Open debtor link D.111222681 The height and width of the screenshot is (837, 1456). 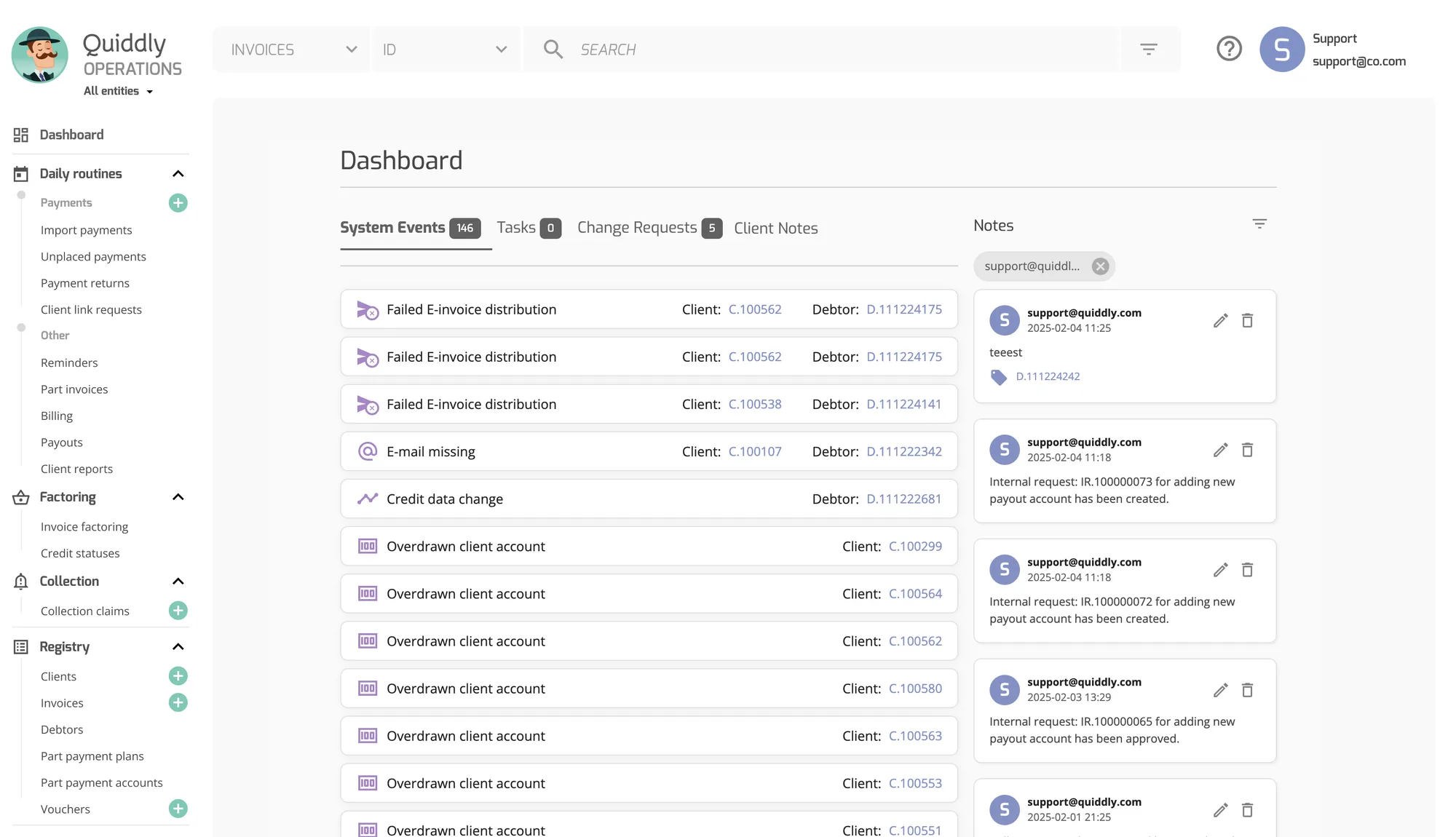[x=904, y=499]
